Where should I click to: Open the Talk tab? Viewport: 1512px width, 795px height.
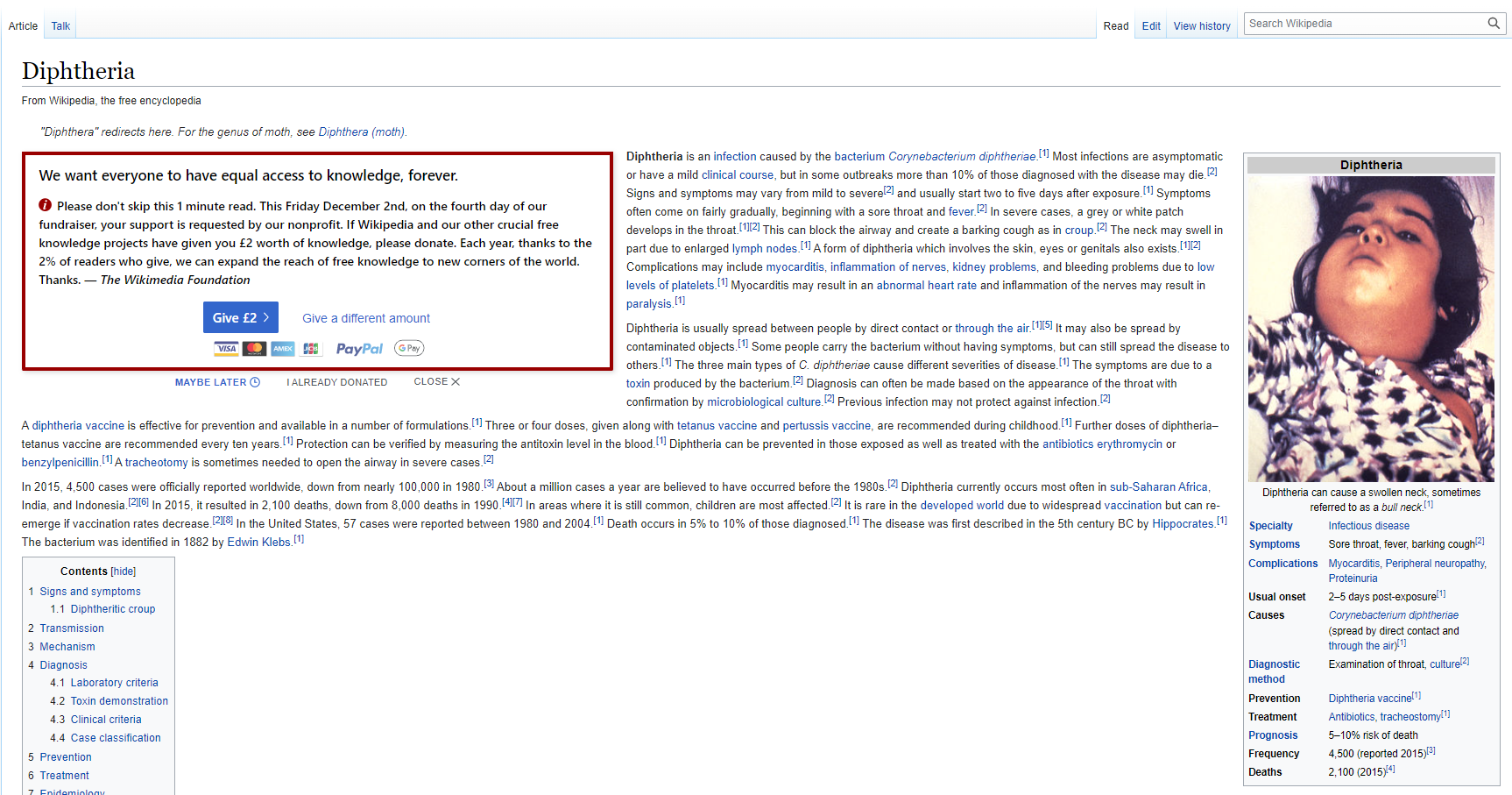[60, 26]
